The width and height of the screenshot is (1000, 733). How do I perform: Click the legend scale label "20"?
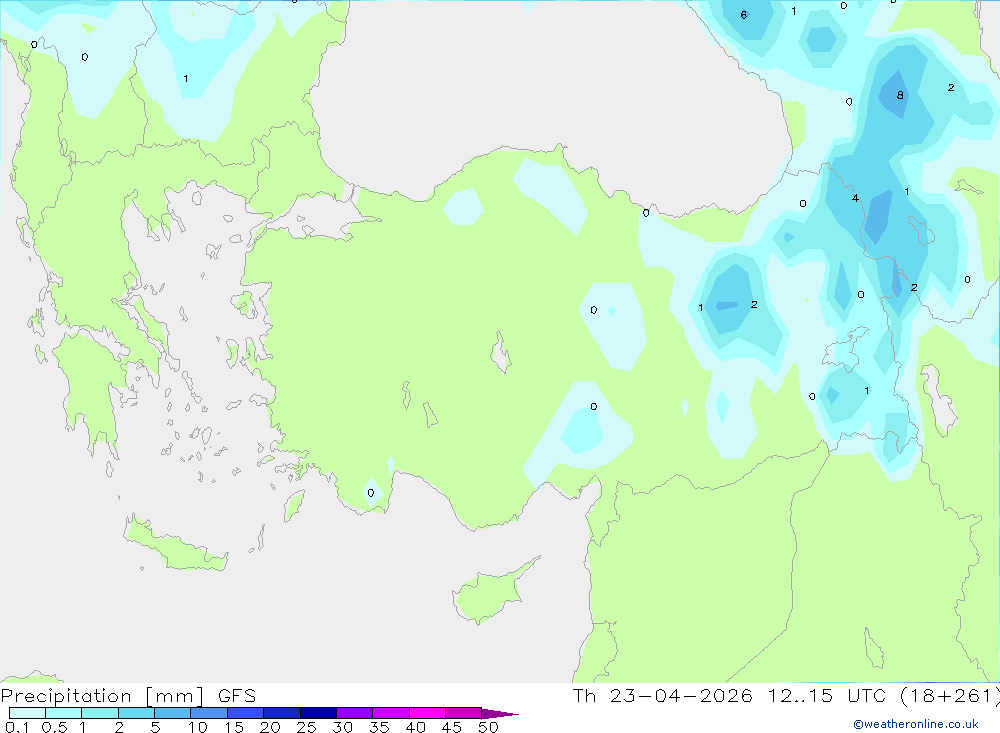pyautogui.click(x=270, y=727)
